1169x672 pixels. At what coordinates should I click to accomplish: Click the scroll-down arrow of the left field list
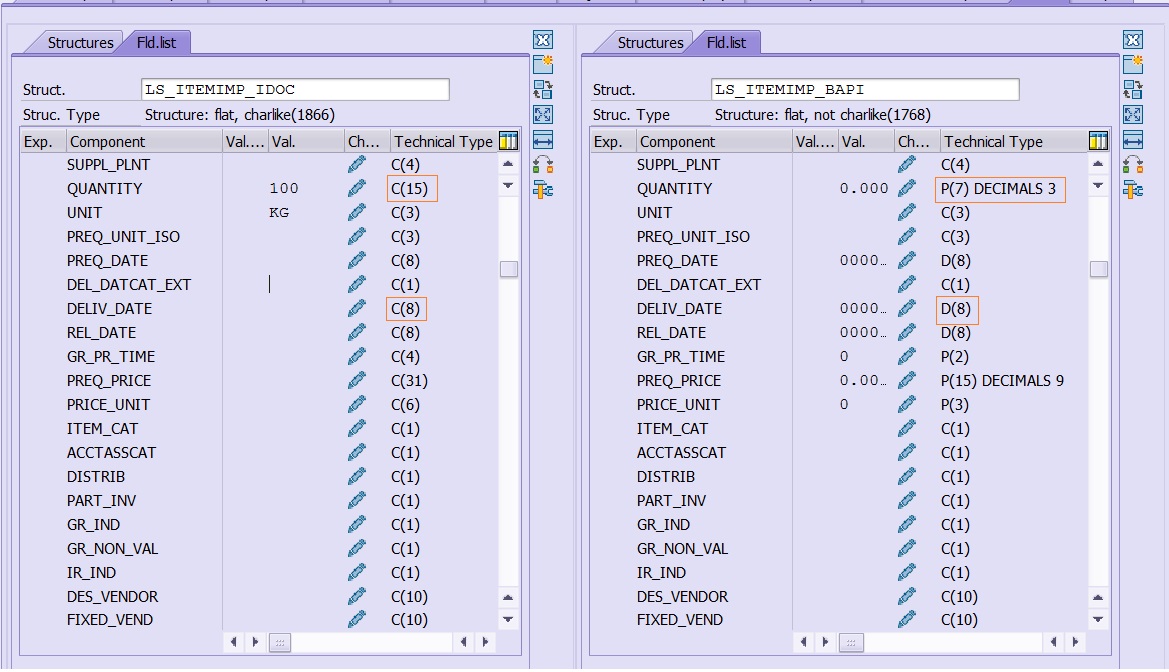[x=508, y=187]
